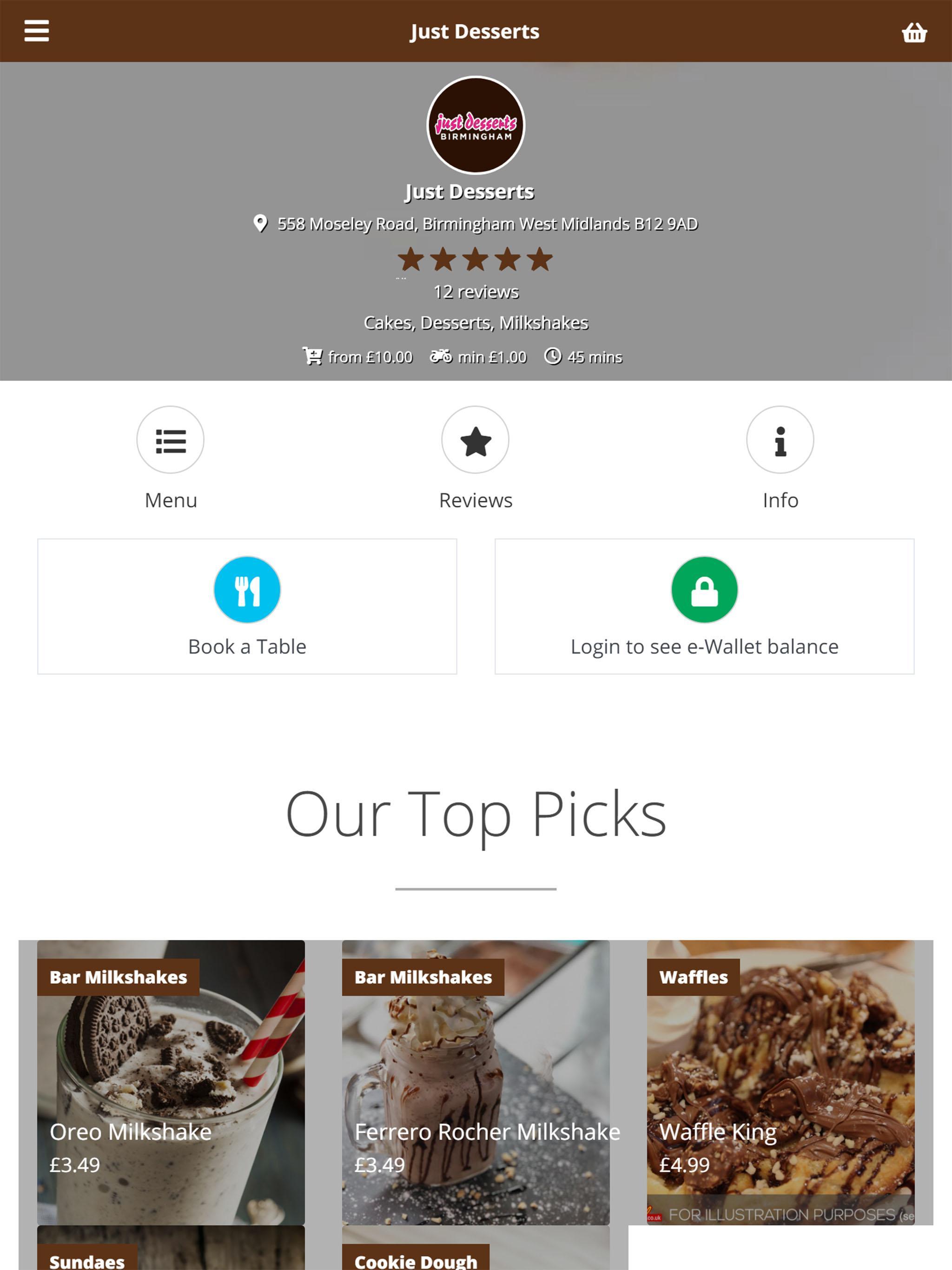Image resolution: width=952 pixels, height=1270 pixels.
Task: Tap the Just Desserts Birmingham logo
Action: [x=476, y=125]
